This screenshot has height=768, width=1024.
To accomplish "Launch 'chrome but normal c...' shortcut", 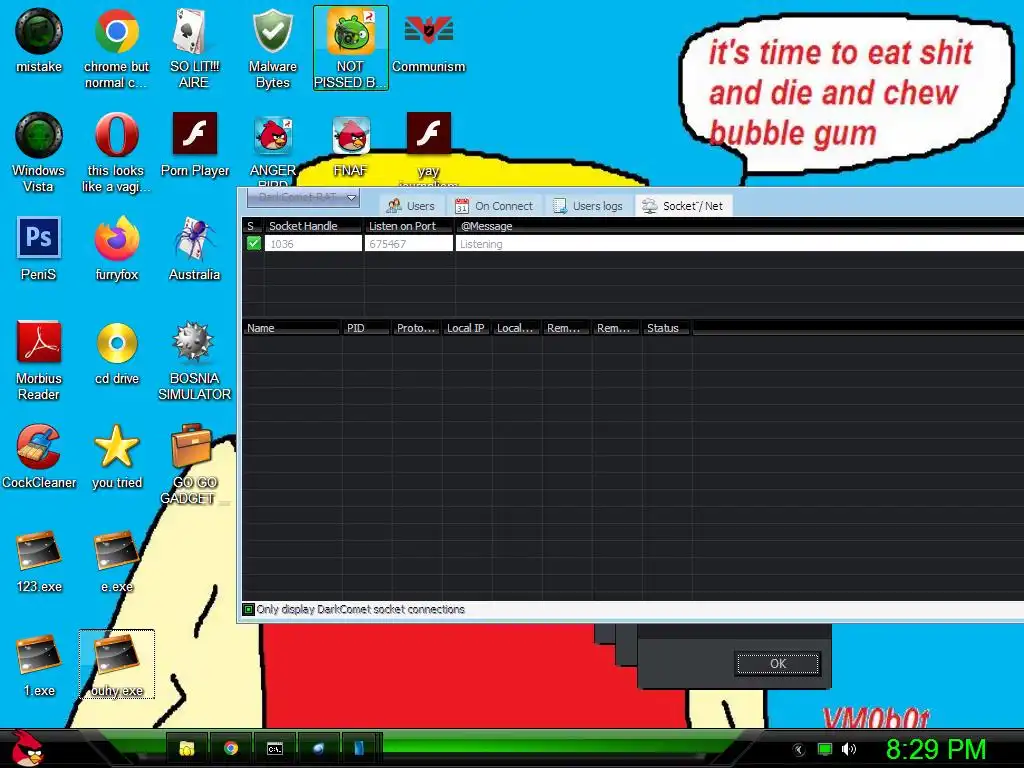I will tap(116, 49).
